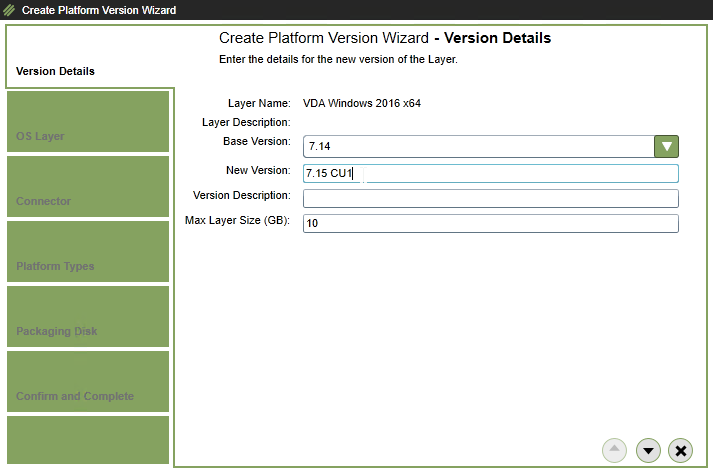The height and width of the screenshot is (473, 713).
Task: Click the Base Version field showing 7.14
Action: click(x=478, y=146)
